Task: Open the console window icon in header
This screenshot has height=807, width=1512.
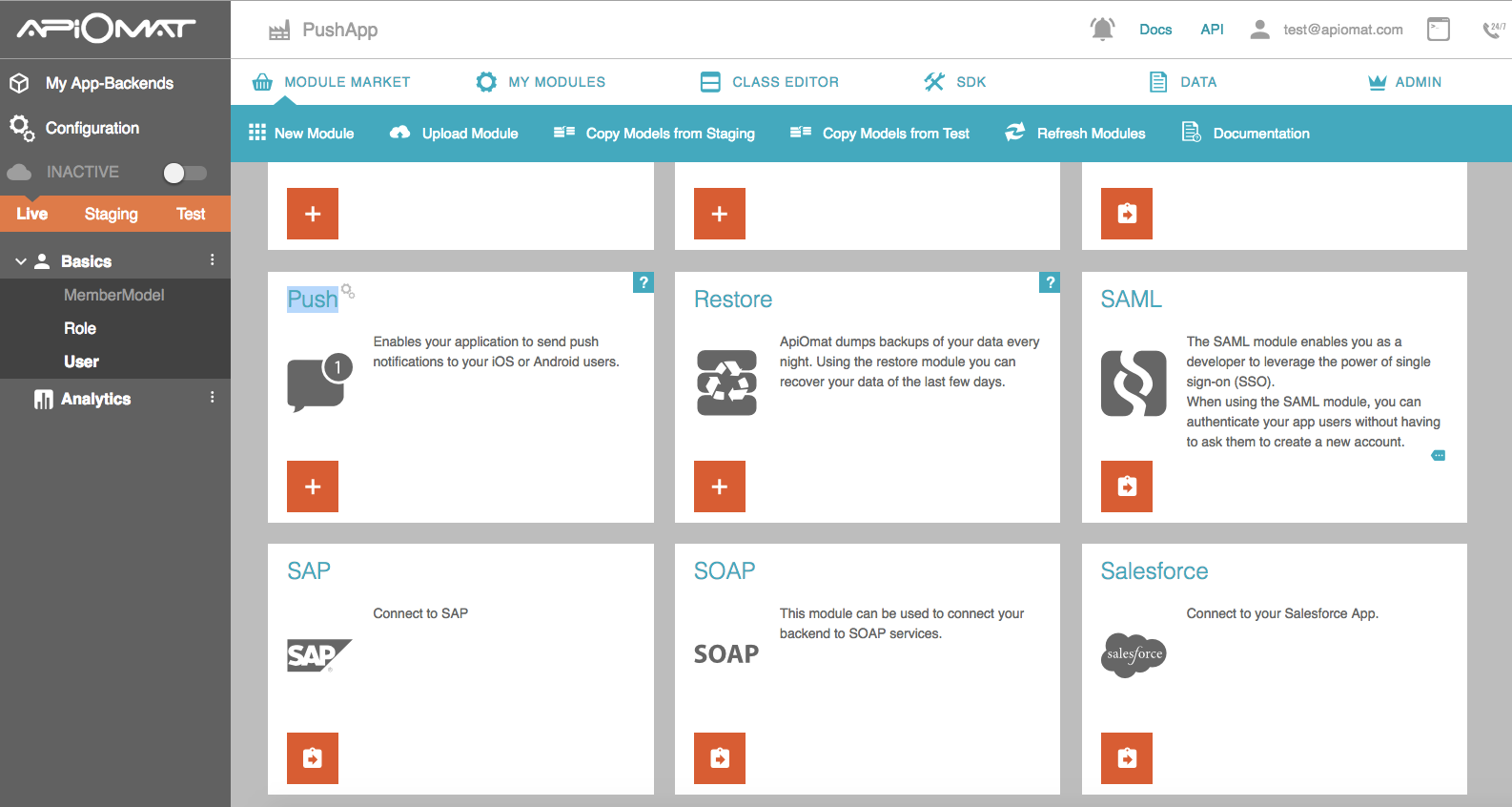Action: (x=1439, y=30)
